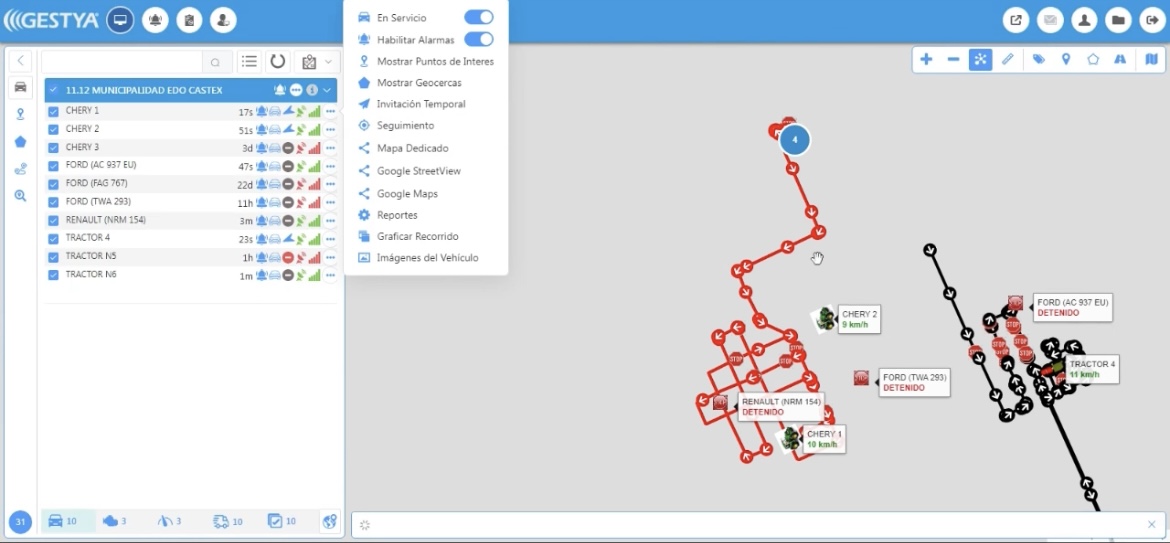Choose Google StreetView menu entry
Image resolution: width=1170 pixels, height=543 pixels.
click(x=418, y=171)
